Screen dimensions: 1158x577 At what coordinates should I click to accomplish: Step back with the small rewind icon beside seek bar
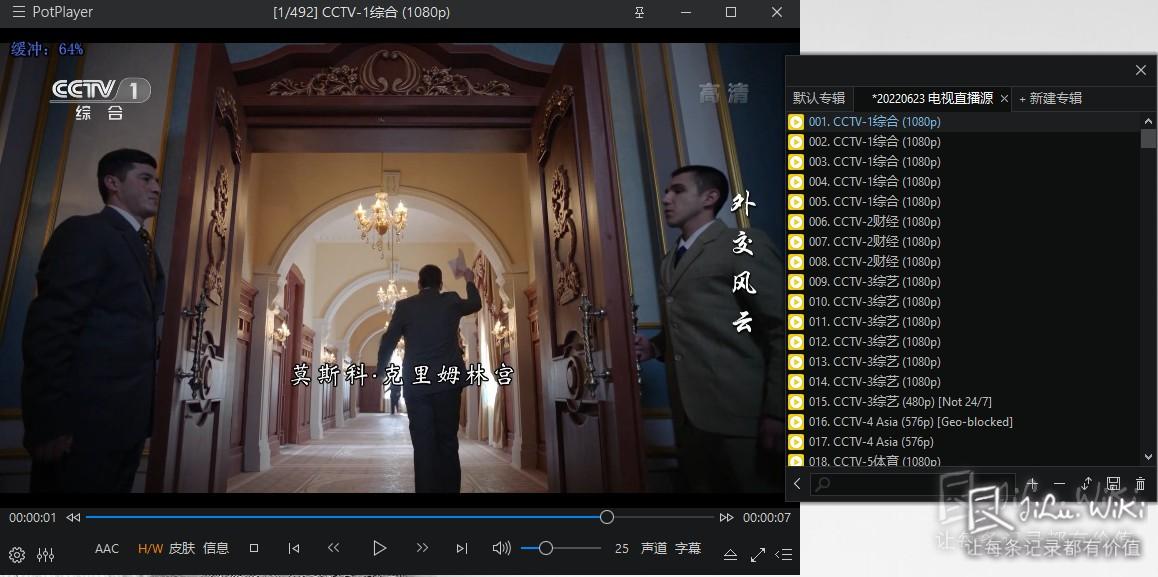coord(73,518)
